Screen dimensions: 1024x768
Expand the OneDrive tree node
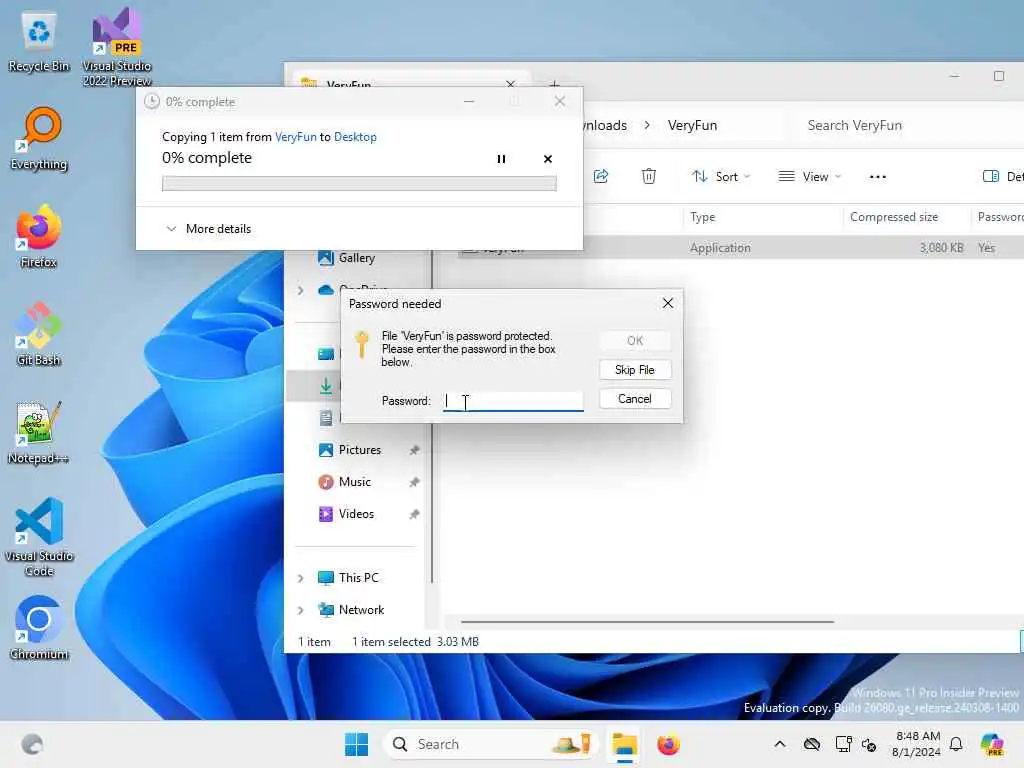pos(300,290)
